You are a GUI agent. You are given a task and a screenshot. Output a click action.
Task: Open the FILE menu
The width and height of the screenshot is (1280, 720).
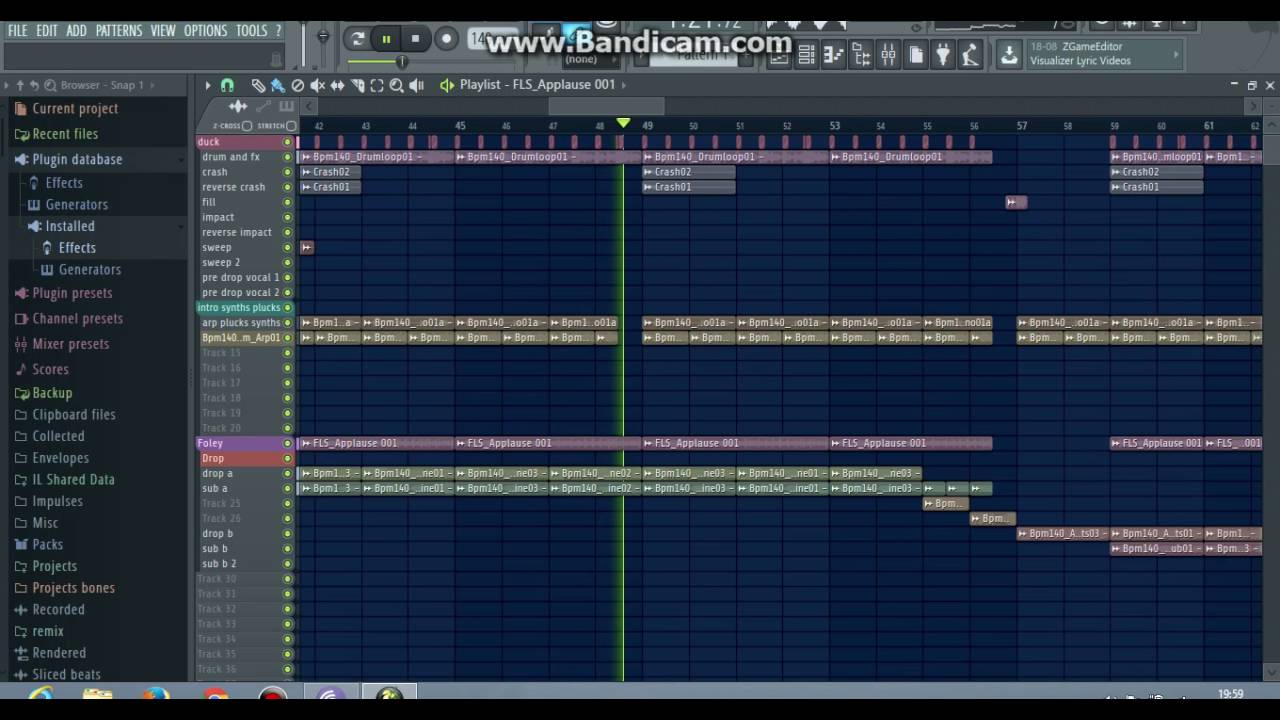17,31
